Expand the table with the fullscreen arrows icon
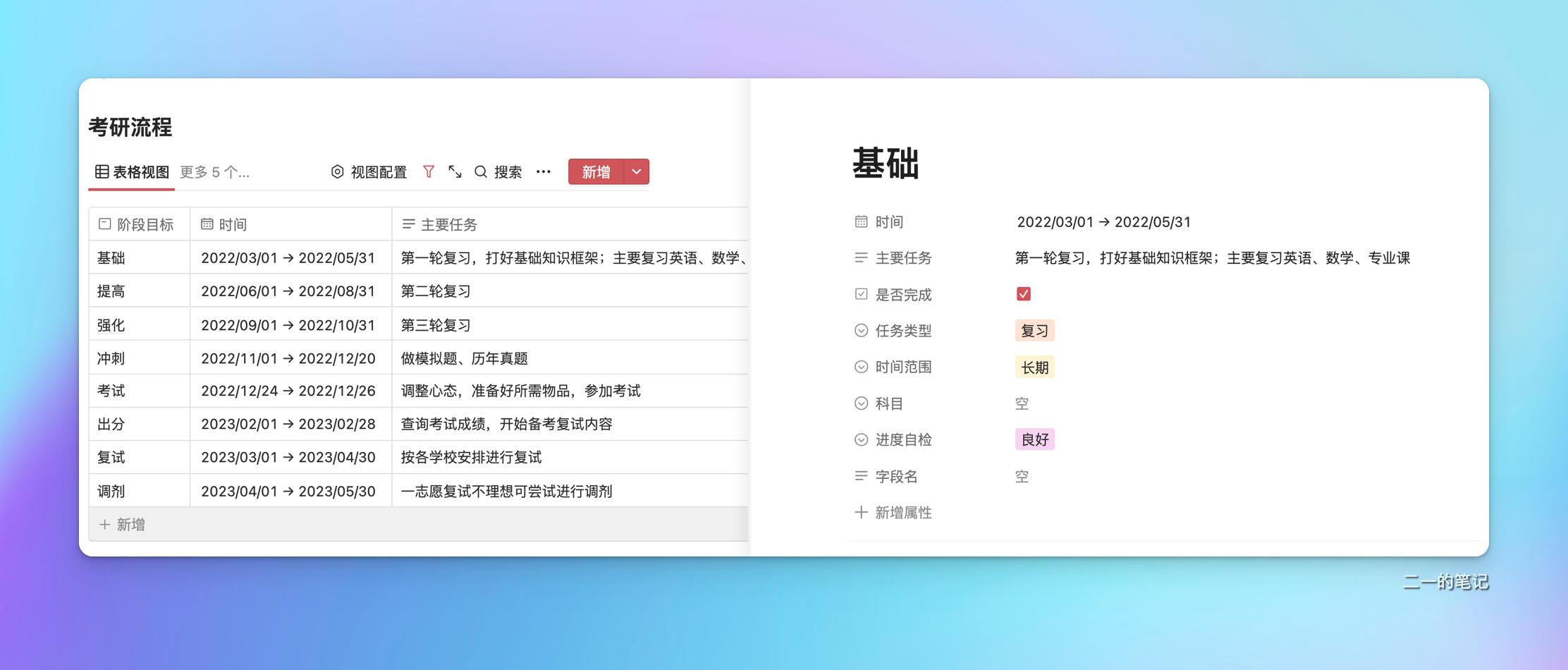The width and height of the screenshot is (1568, 670). point(454,171)
